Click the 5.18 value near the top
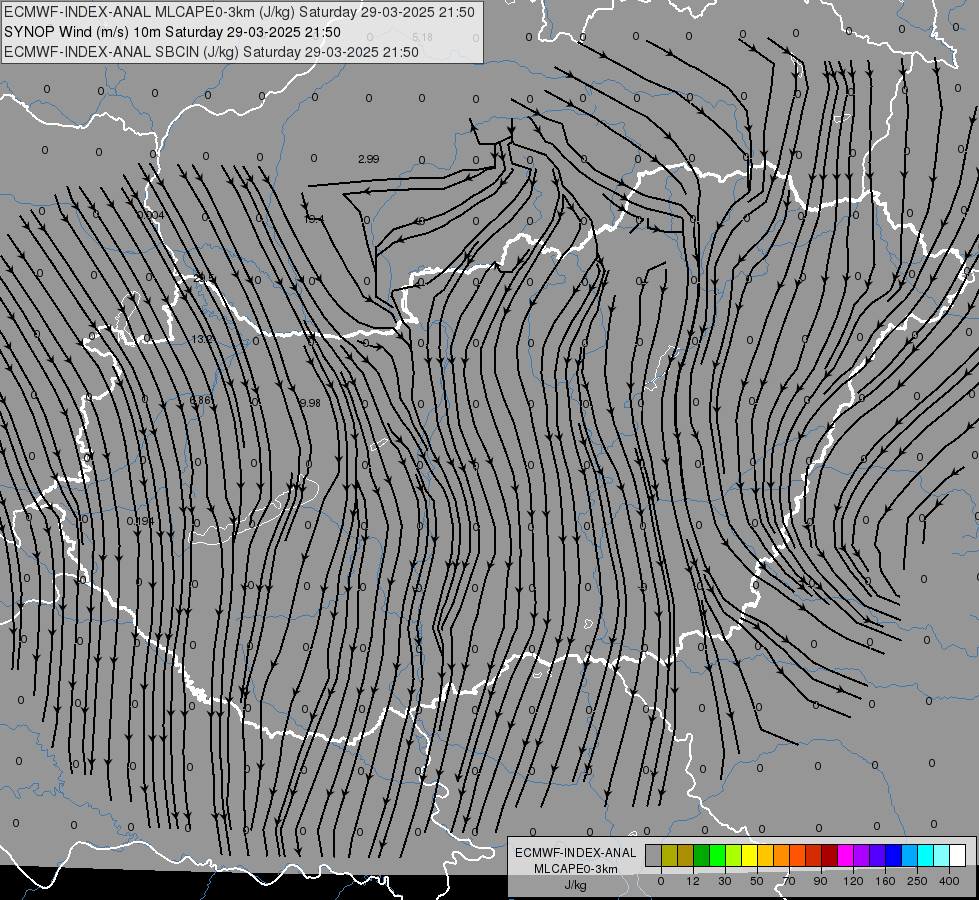Viewport: 979px width, 900px height. tap(422, 37)
